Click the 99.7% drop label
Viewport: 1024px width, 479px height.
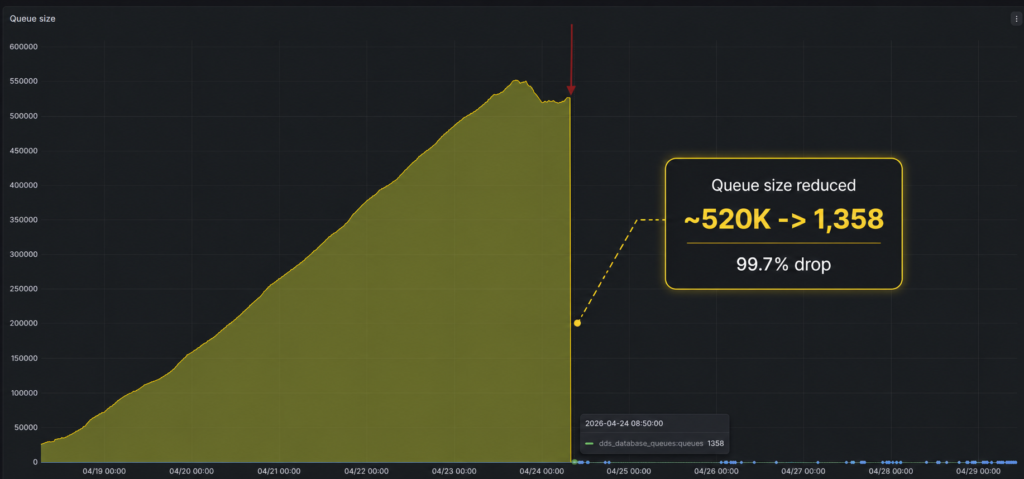point(784,265)
